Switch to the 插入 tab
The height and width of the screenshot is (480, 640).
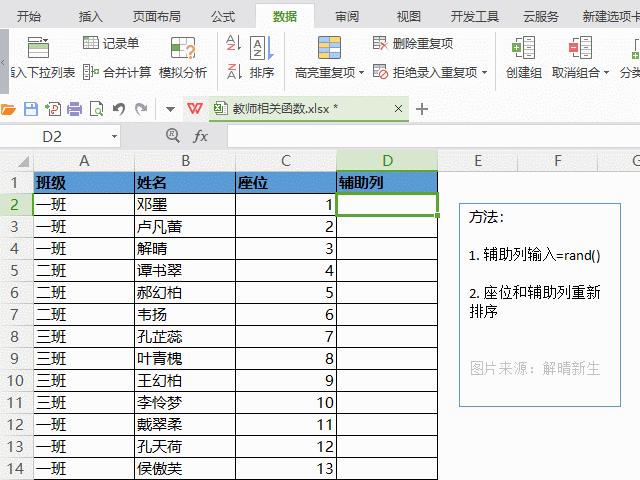91,17
